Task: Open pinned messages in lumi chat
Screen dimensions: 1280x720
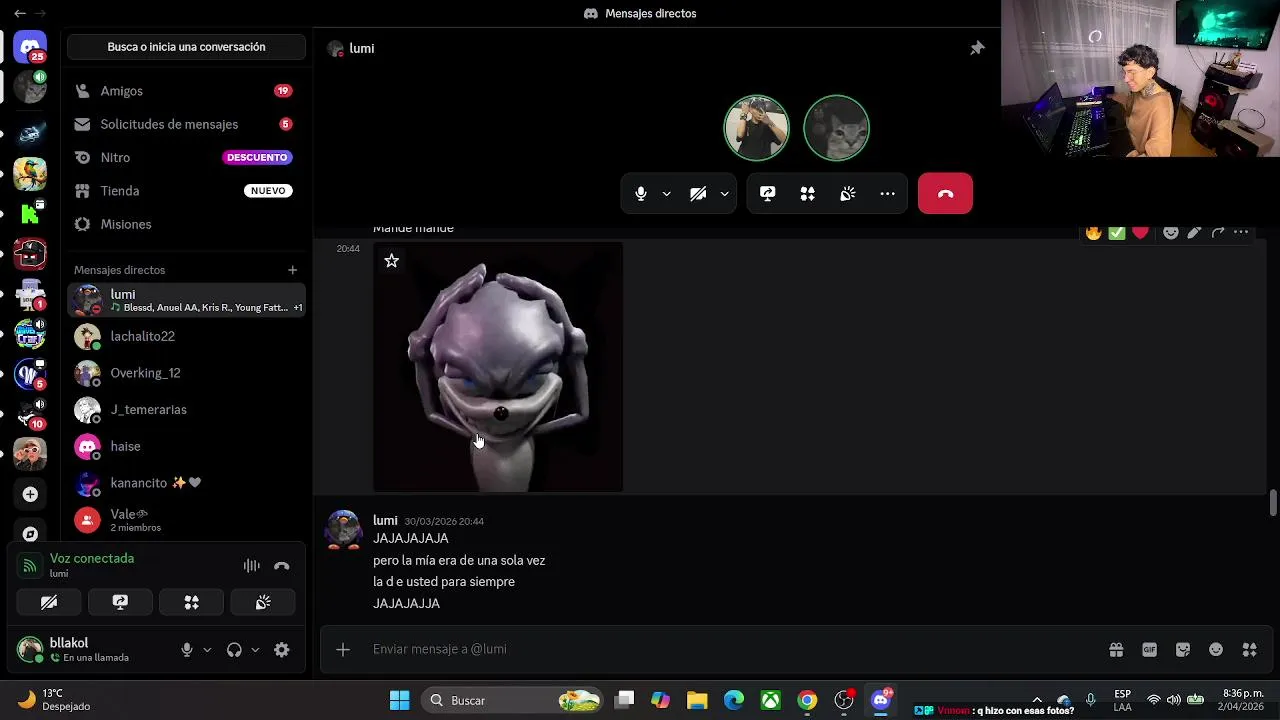Action: [x=977, y=48]
